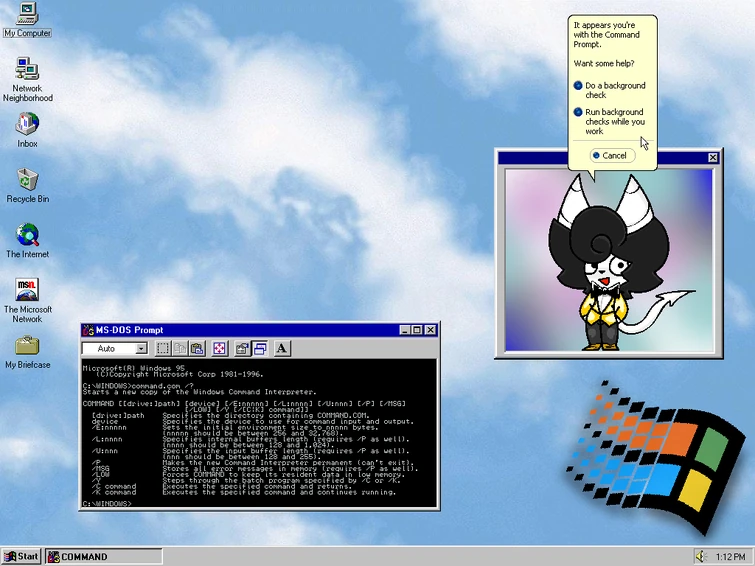The height and width of the screenshot is (566, 755).
Task: Select the Network Neighborhood icon
Action: pos(27,79)
